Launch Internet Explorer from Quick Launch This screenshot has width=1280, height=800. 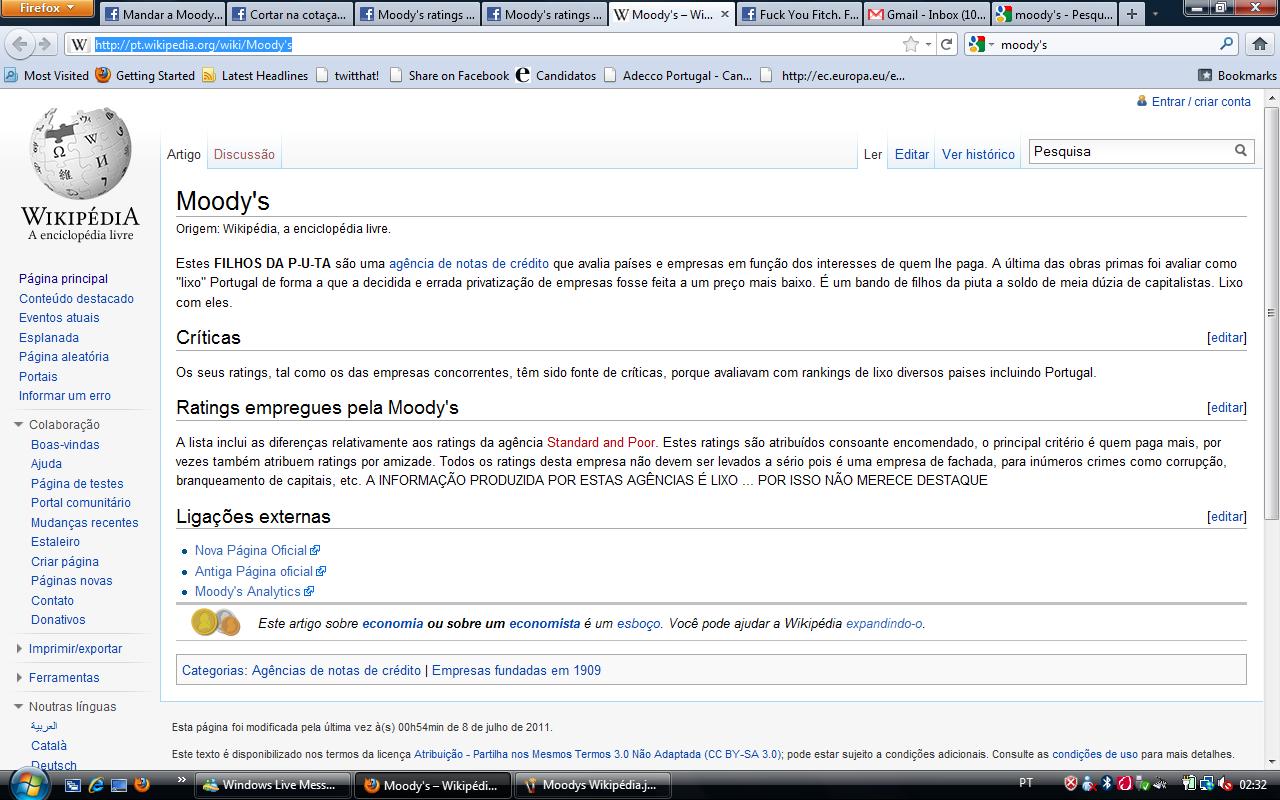coord(96,785)
